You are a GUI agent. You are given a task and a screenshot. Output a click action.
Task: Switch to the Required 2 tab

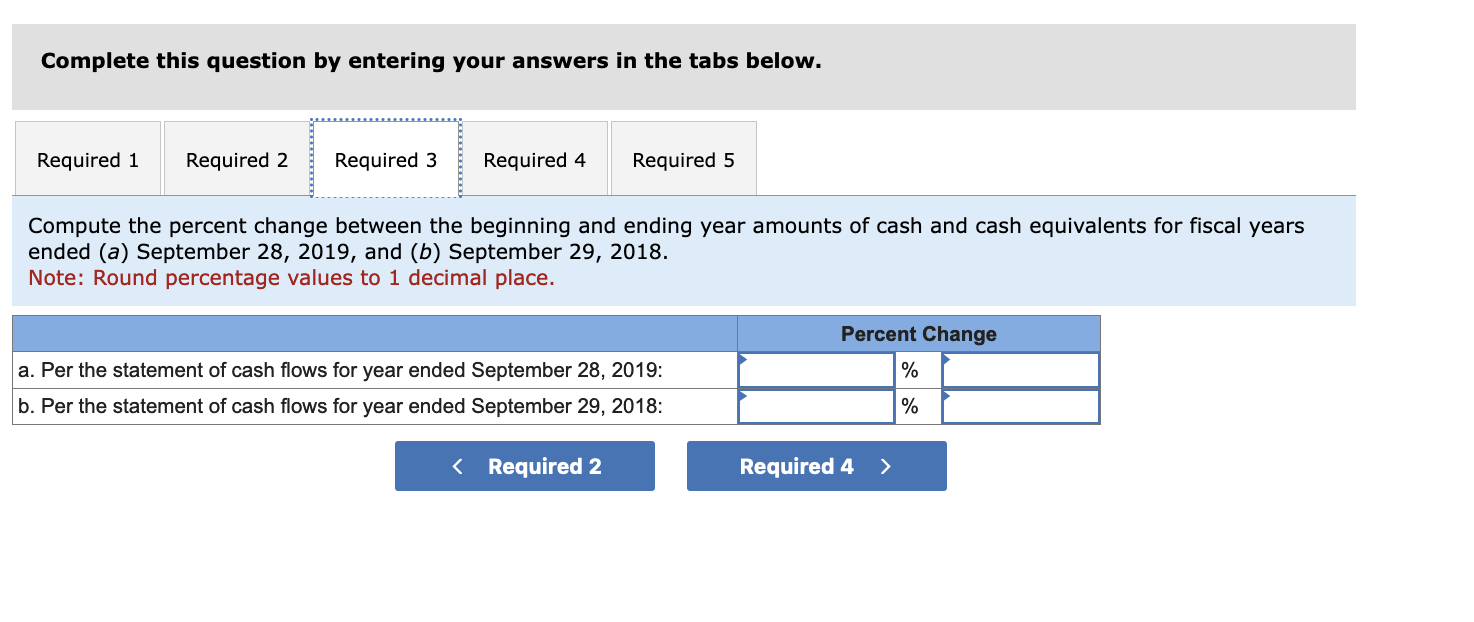(x=236, y=159)
